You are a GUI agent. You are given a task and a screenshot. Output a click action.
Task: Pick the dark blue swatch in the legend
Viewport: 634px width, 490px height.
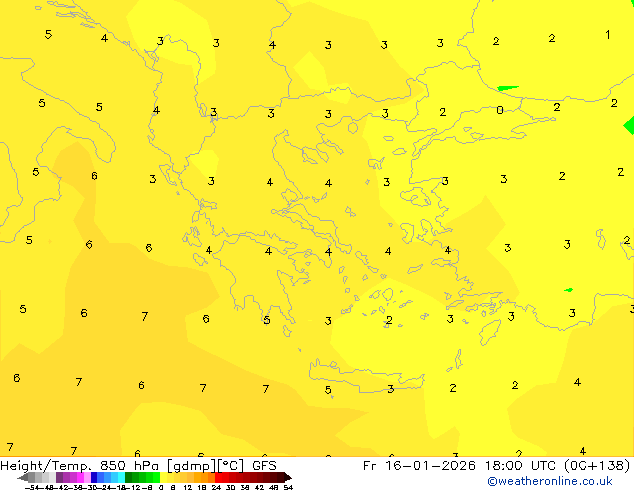(x=94, y=477)
